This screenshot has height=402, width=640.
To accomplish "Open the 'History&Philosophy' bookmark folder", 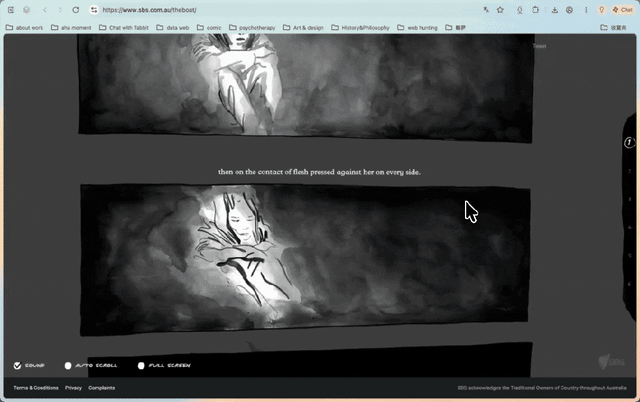I will (360, 28).
